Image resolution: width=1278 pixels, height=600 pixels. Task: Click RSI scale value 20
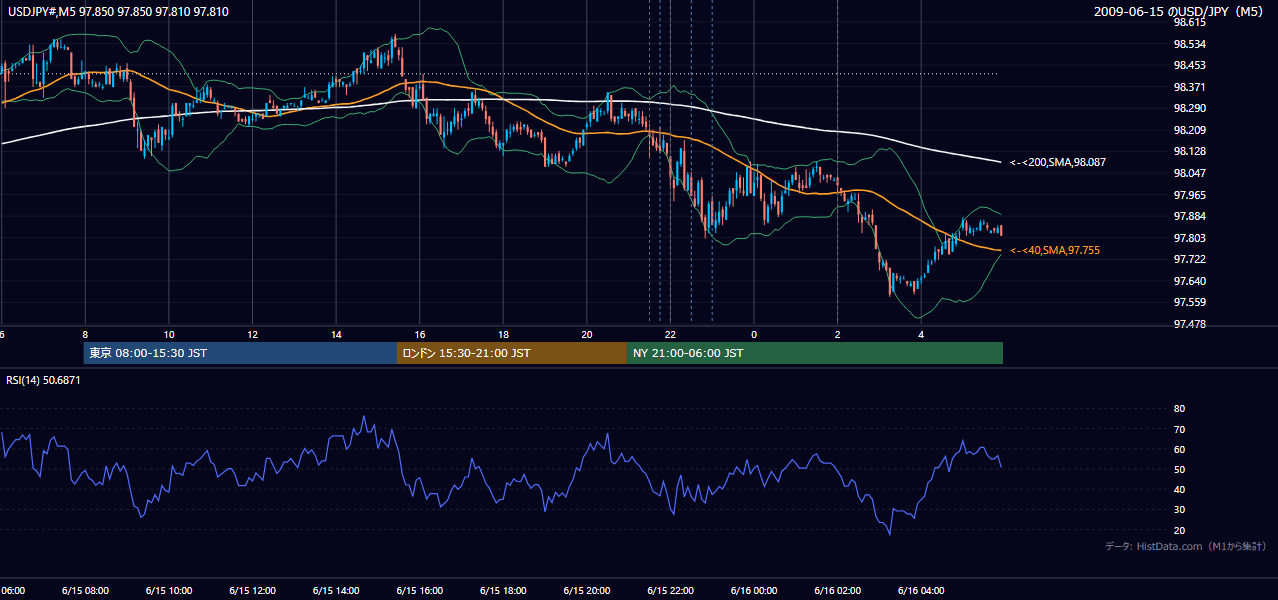point(1179,530)
